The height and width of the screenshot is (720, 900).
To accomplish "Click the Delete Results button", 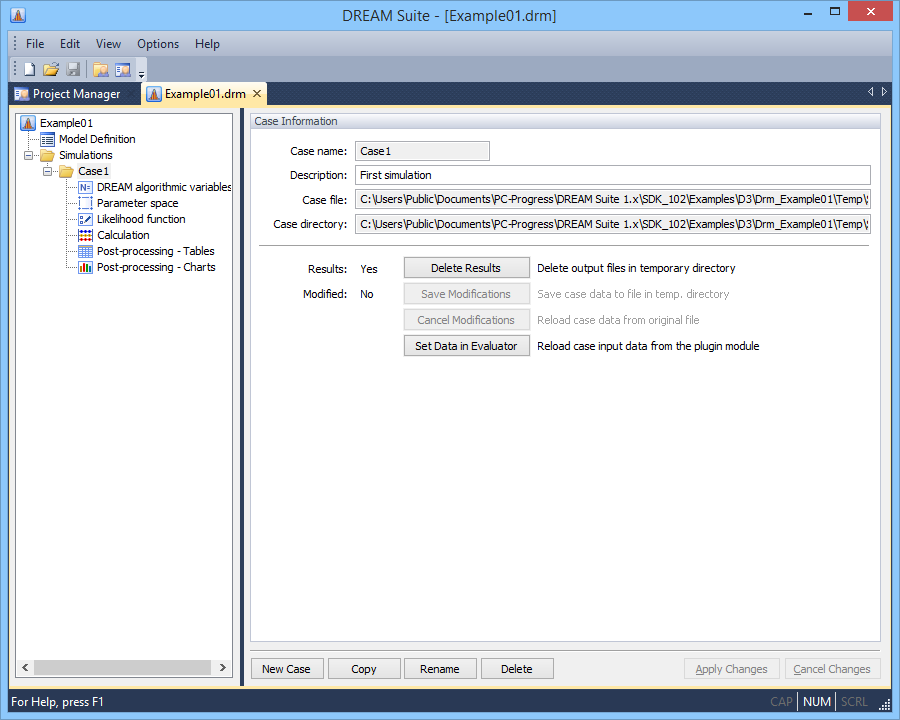I will [467, 268].
